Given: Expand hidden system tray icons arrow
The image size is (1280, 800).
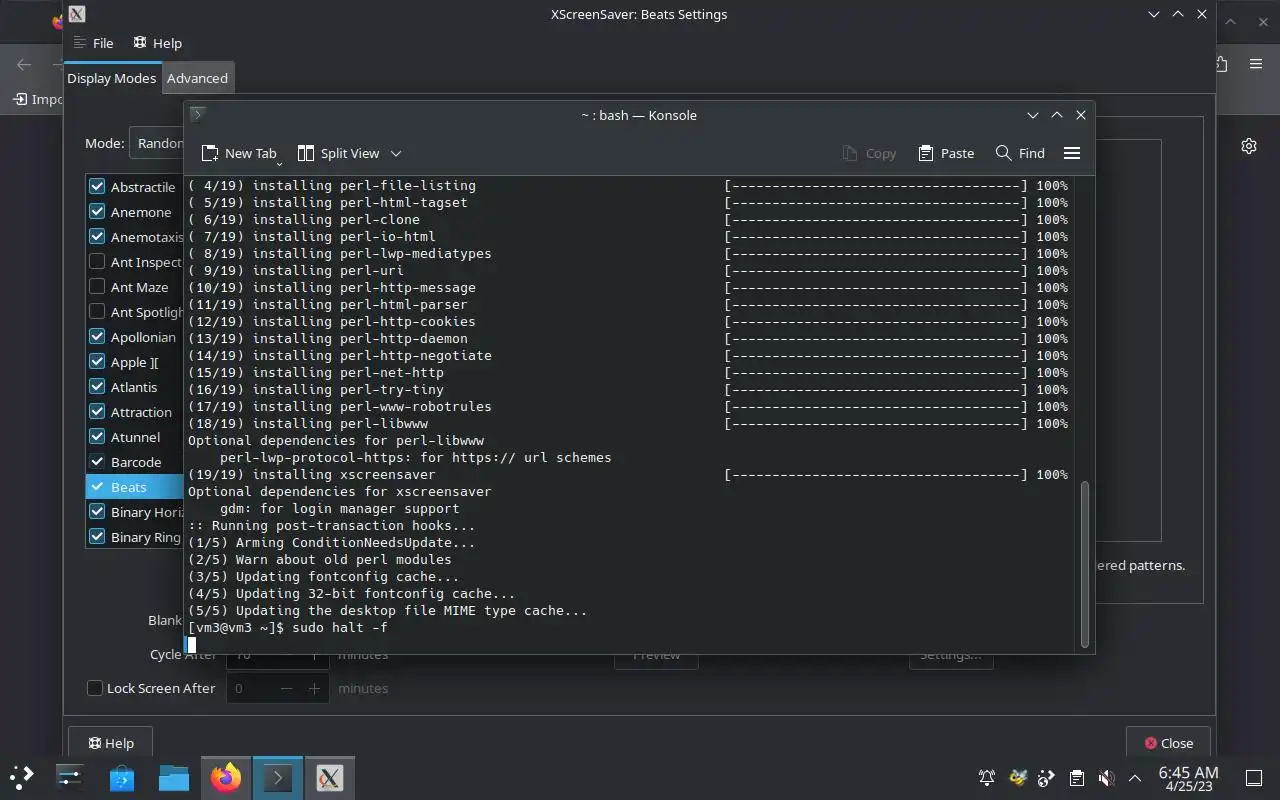Looking at the screenshot, I should point(1135,777).
